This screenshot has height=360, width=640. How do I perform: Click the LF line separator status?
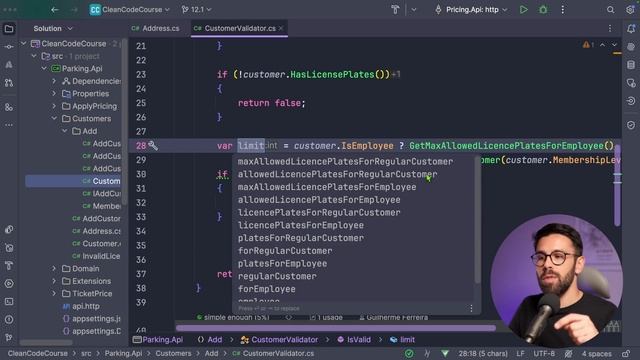point(520,353)
